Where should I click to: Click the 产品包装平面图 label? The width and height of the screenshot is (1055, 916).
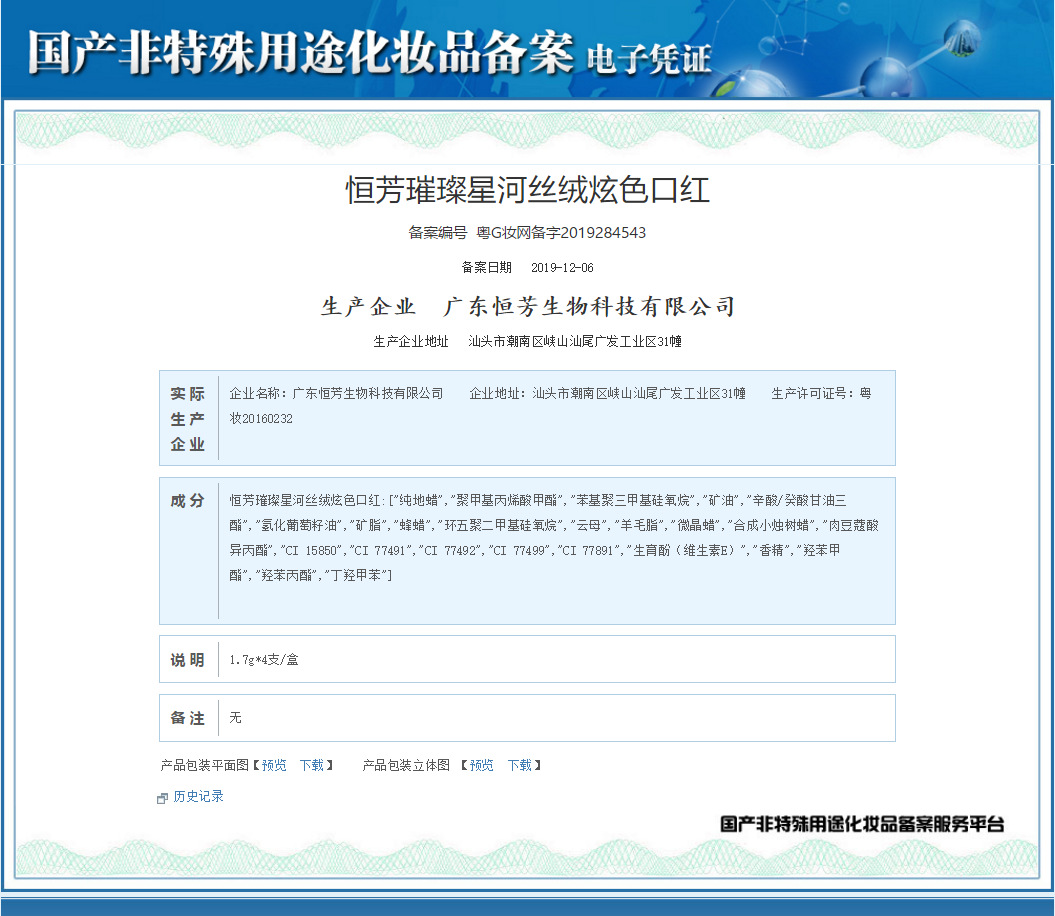point(205,765)
